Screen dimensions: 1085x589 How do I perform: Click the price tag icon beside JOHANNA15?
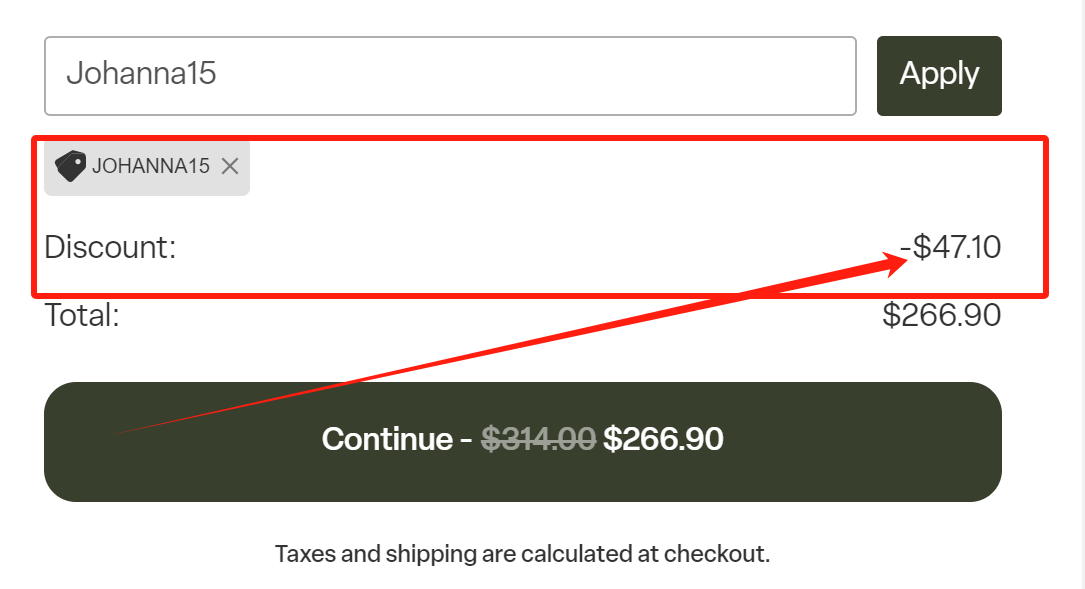tap(70, 166)
